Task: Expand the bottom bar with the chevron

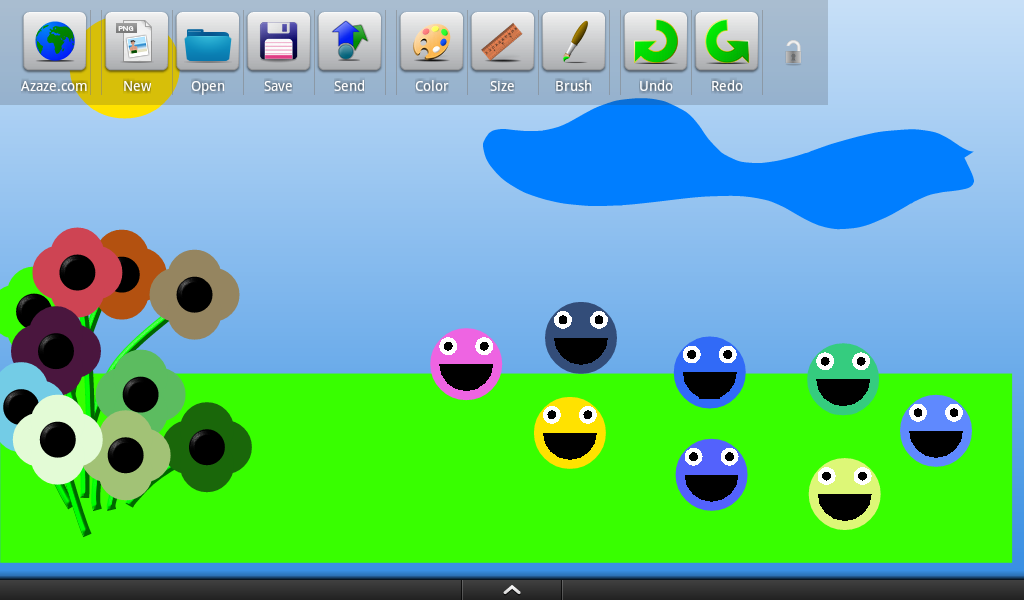Action: (x=512, y=590)
